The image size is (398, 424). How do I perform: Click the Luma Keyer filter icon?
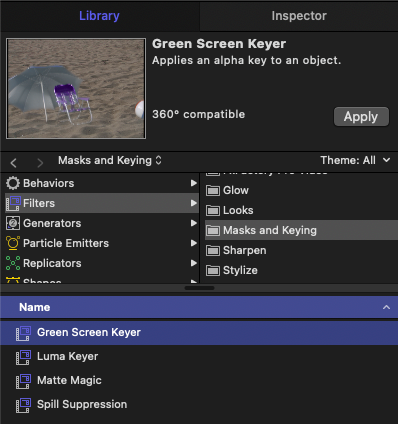(23, 357)
